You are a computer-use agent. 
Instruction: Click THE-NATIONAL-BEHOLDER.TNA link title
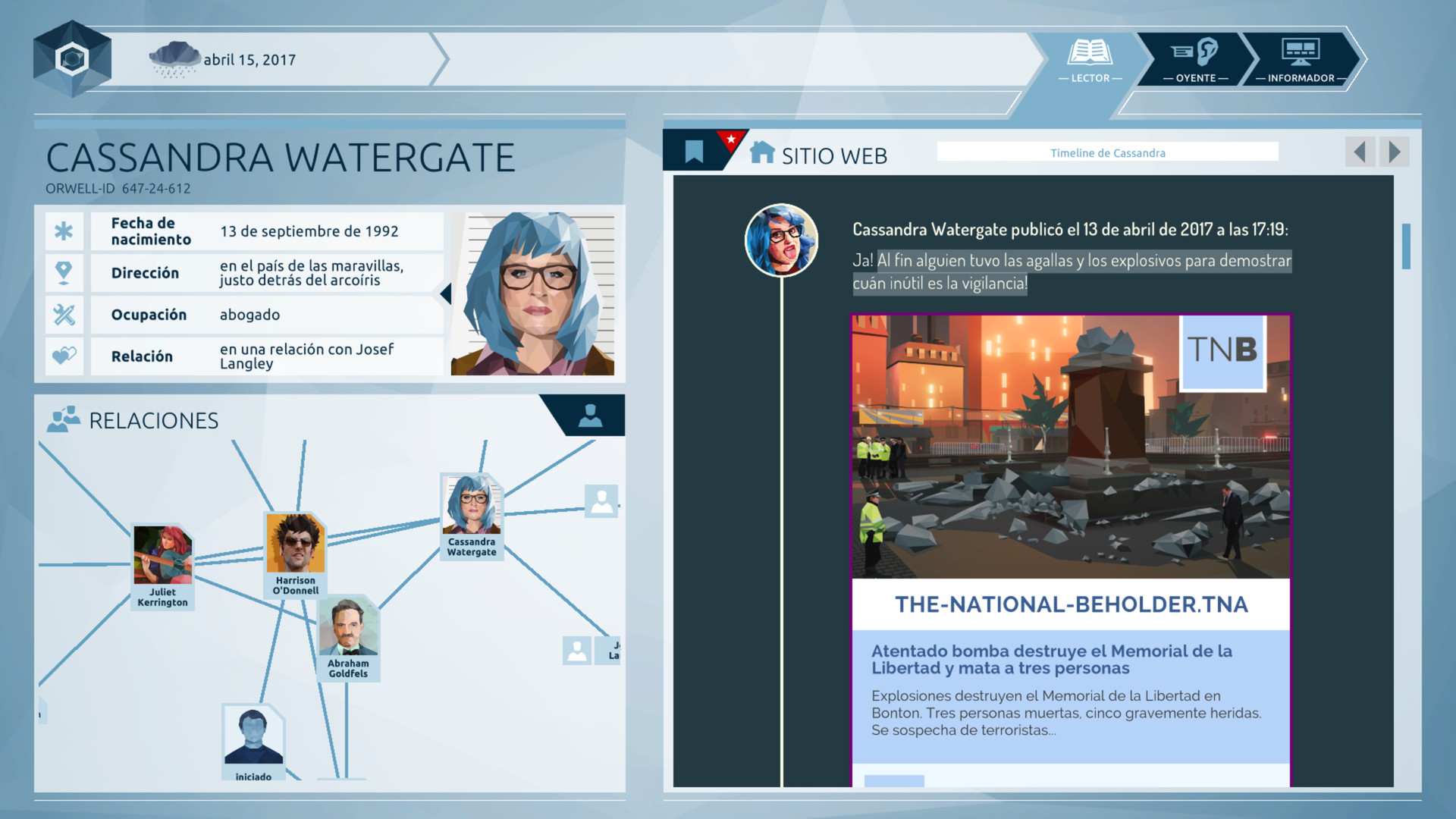point(1070,604)
